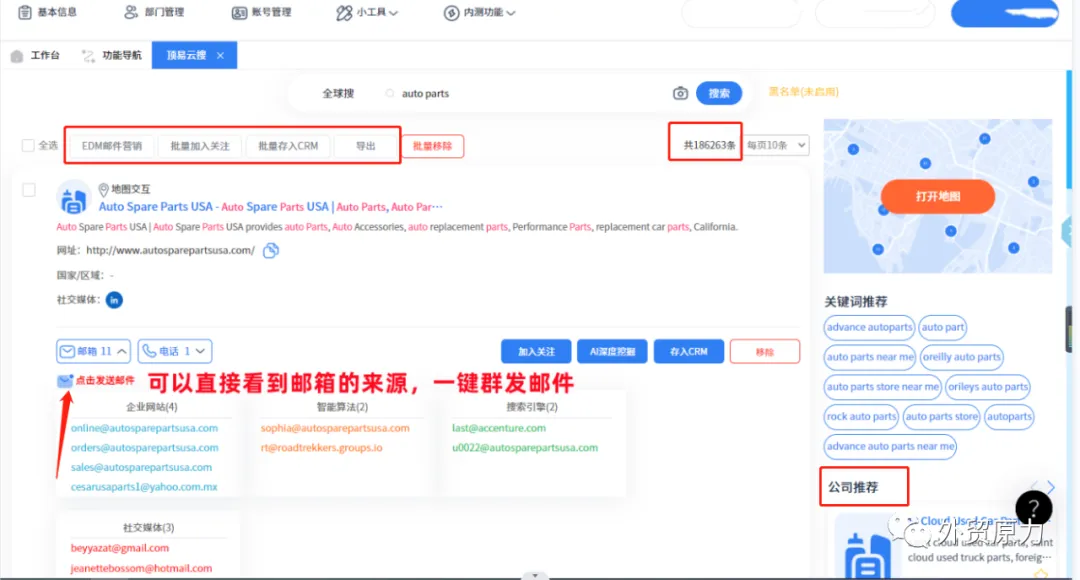Select keyword tag advance auto parts near me

point(890,446)
